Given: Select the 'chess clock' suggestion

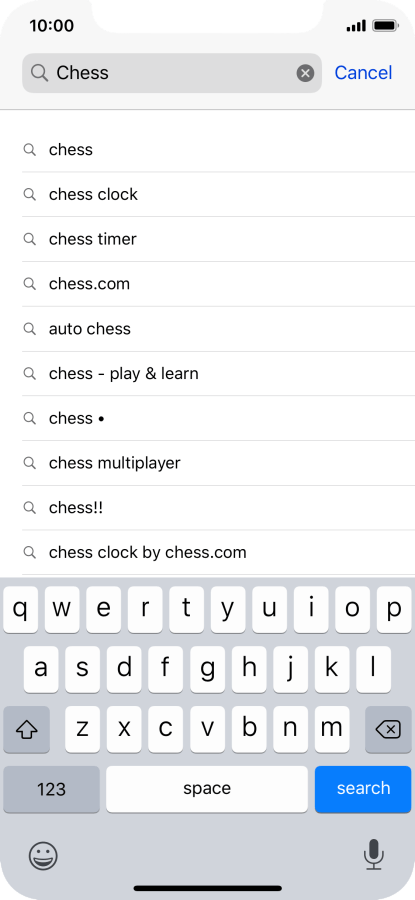Looking at the screenshot, I should point(218,195).
